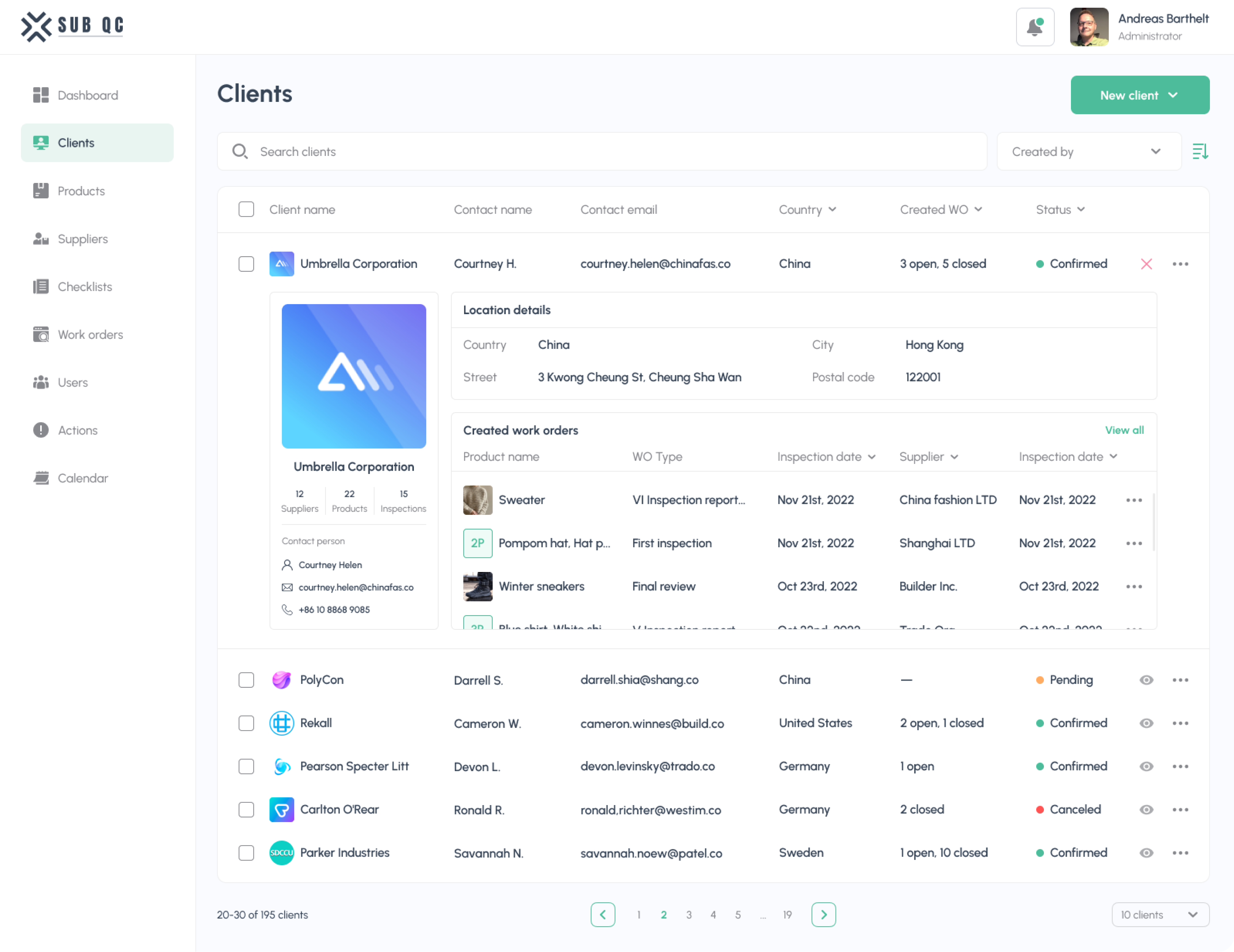Image resolution: width=1234 pixels, height=952 pixels.
Task: Click the New client button
Action: tap(1139, 95)
